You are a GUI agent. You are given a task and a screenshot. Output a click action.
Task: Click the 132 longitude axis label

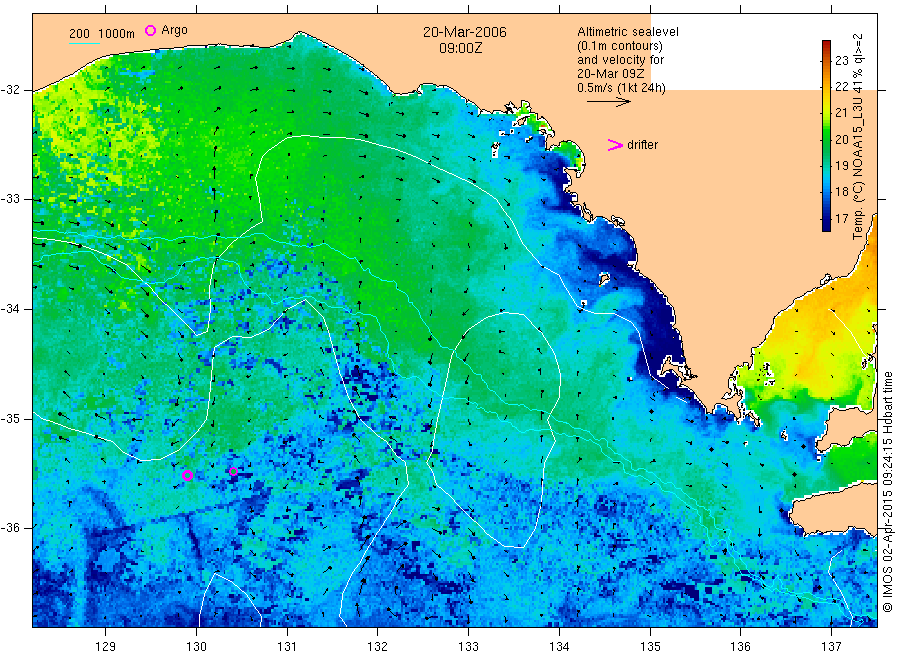[x=378, y=647]
